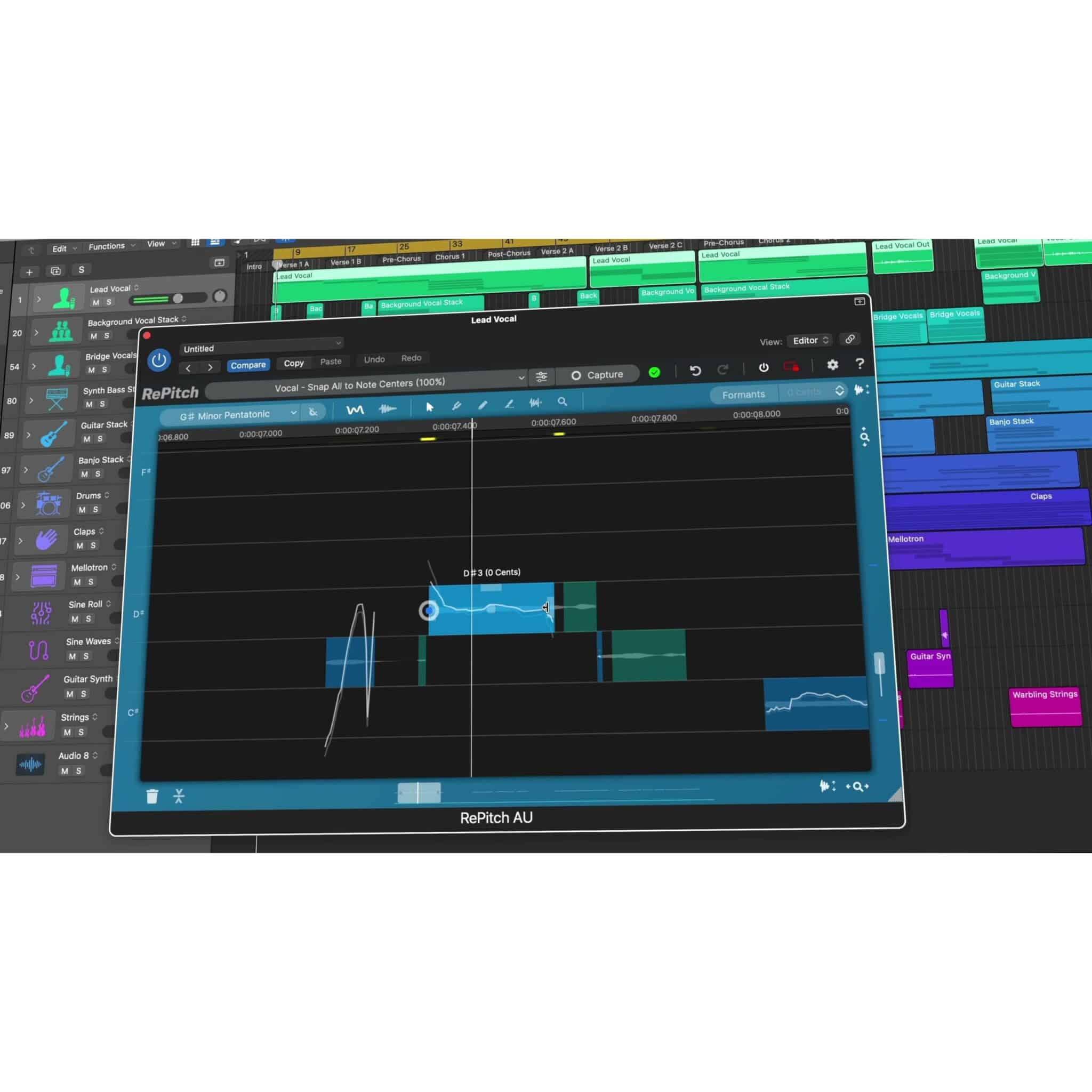Screen dimensions: 1092x1092
Task: Expand the Drums track stack
Action: click(x=22, y=505)
